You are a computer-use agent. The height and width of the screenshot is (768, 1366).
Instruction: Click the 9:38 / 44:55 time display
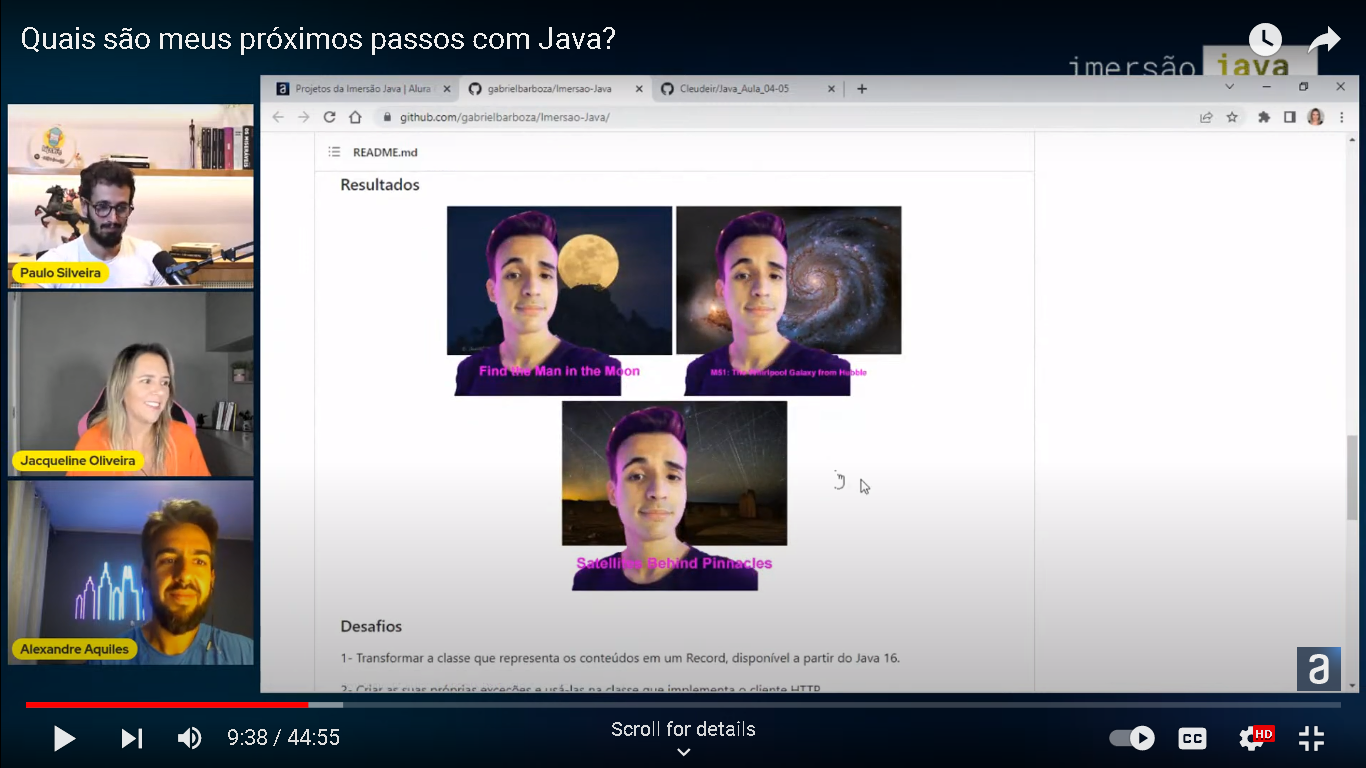point(284,738)
